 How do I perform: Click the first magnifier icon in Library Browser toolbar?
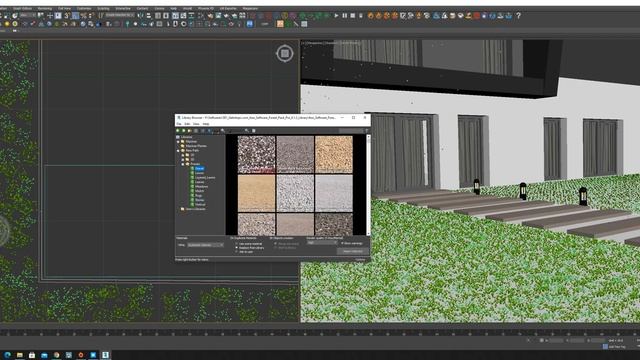pyautogui.click(x=223, y=131)
